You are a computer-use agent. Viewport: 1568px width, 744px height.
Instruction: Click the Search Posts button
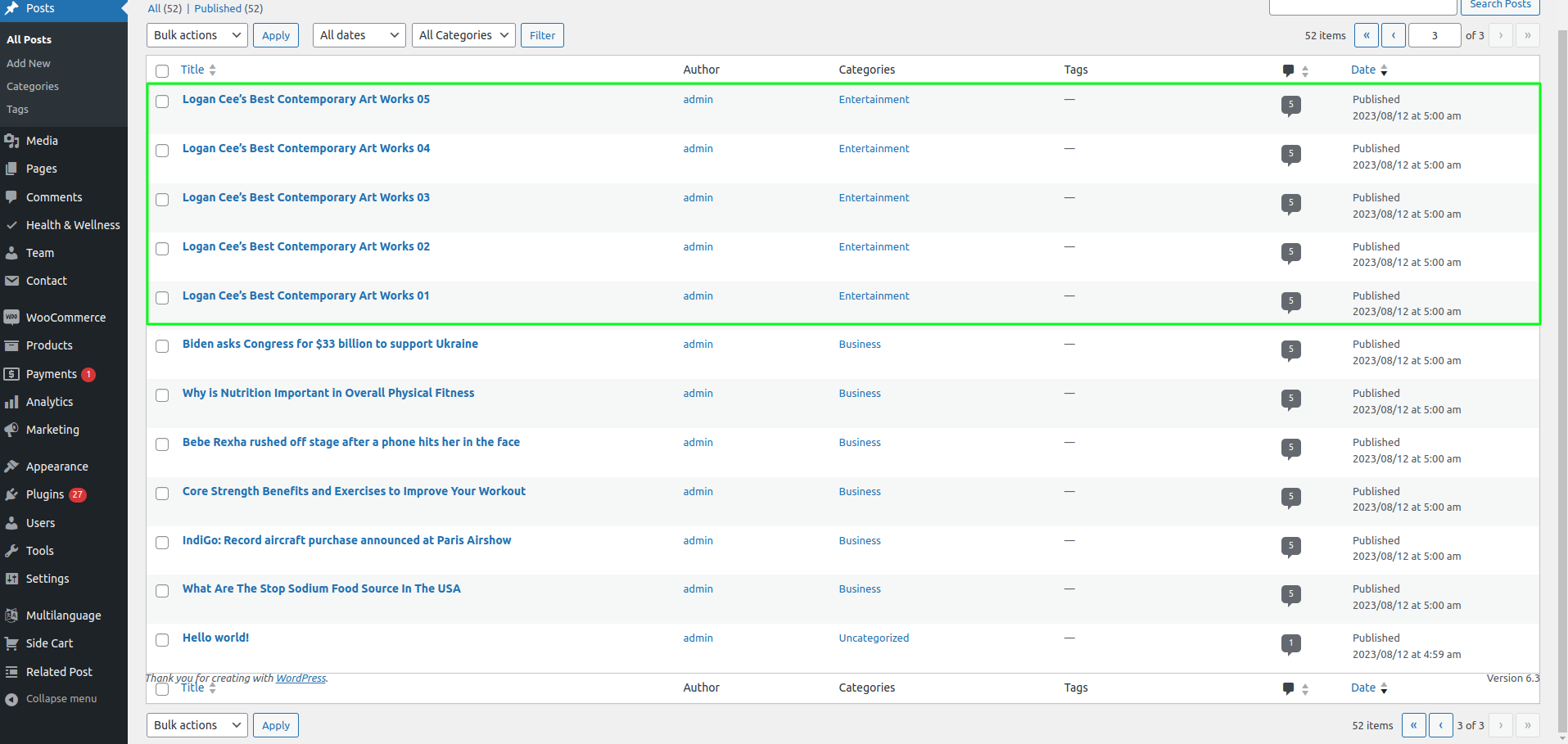tap(1500, 6)
